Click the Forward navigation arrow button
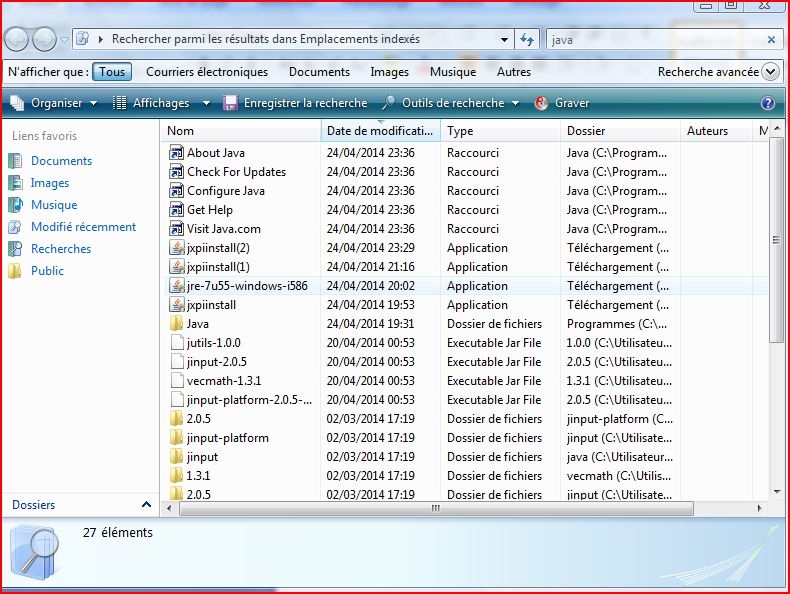The height and width of the screenshot is (594, 790). pos(44,39)
